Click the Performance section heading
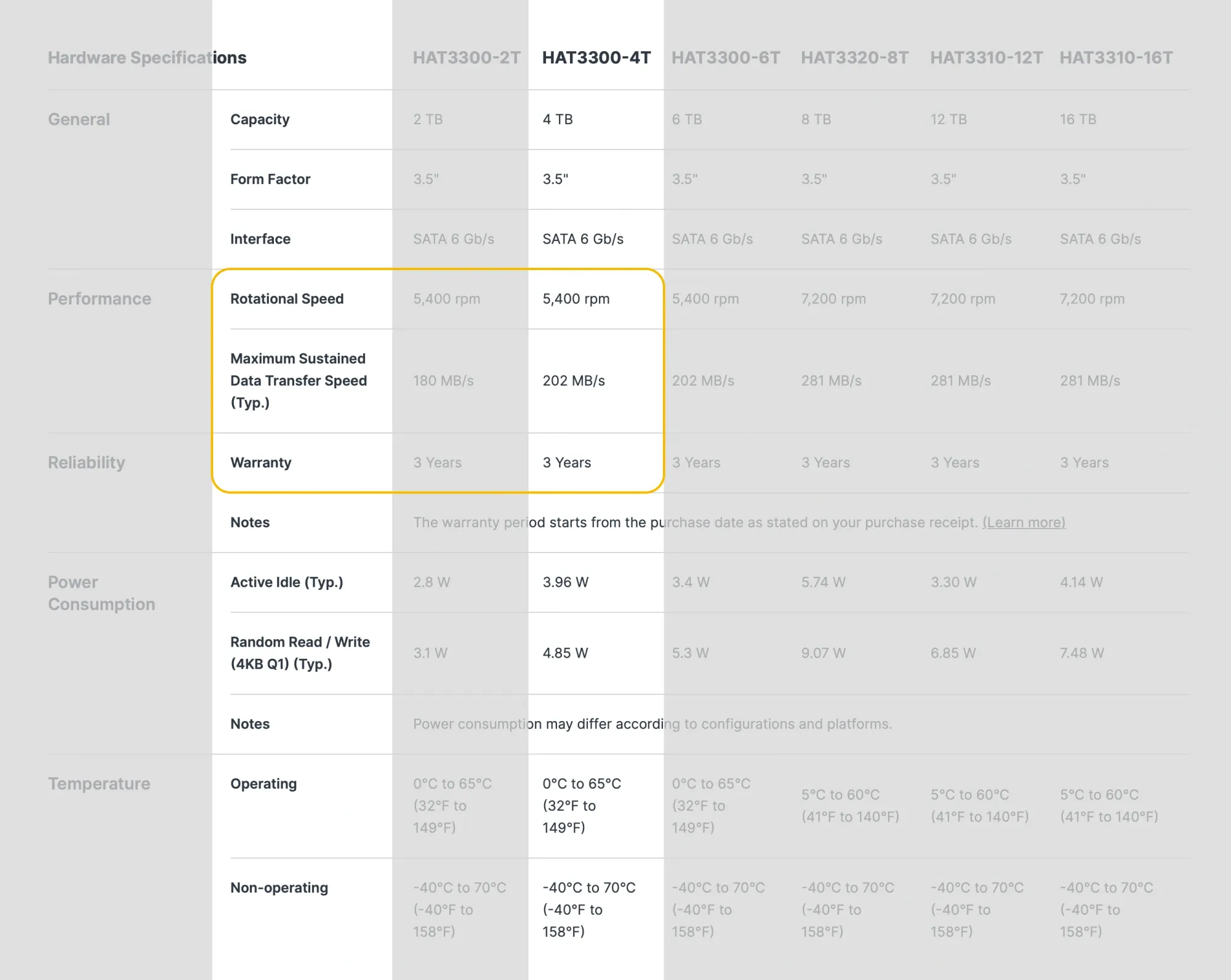The height and width of the screenshot is (980, 1231). tap(100, 299)
